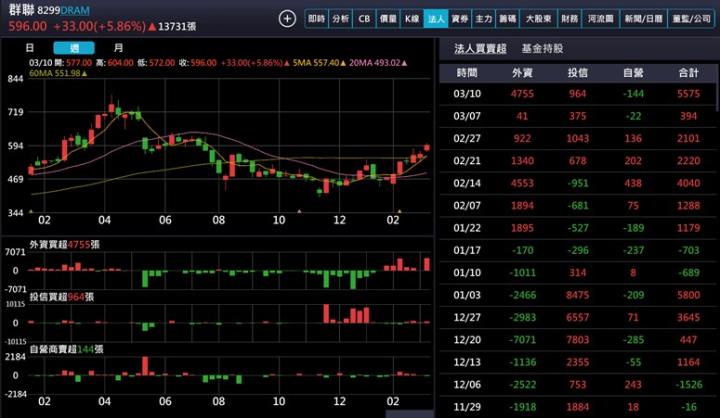Click the table's vertical scrollbar thumb
The width and height of the screenshot is (720, 418).
(717, 90)
